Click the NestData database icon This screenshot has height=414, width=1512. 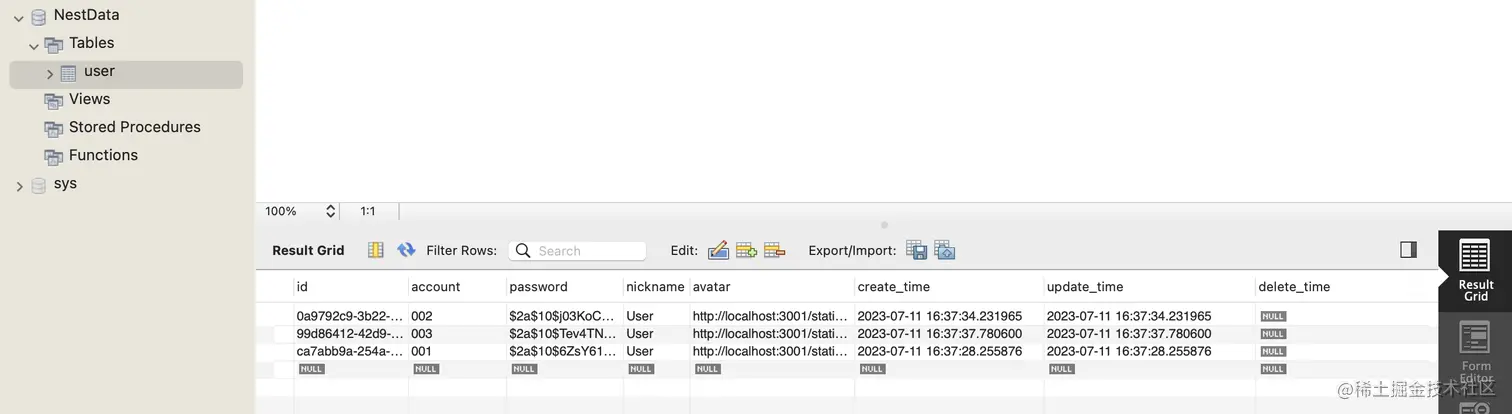[x=39, y=16]
